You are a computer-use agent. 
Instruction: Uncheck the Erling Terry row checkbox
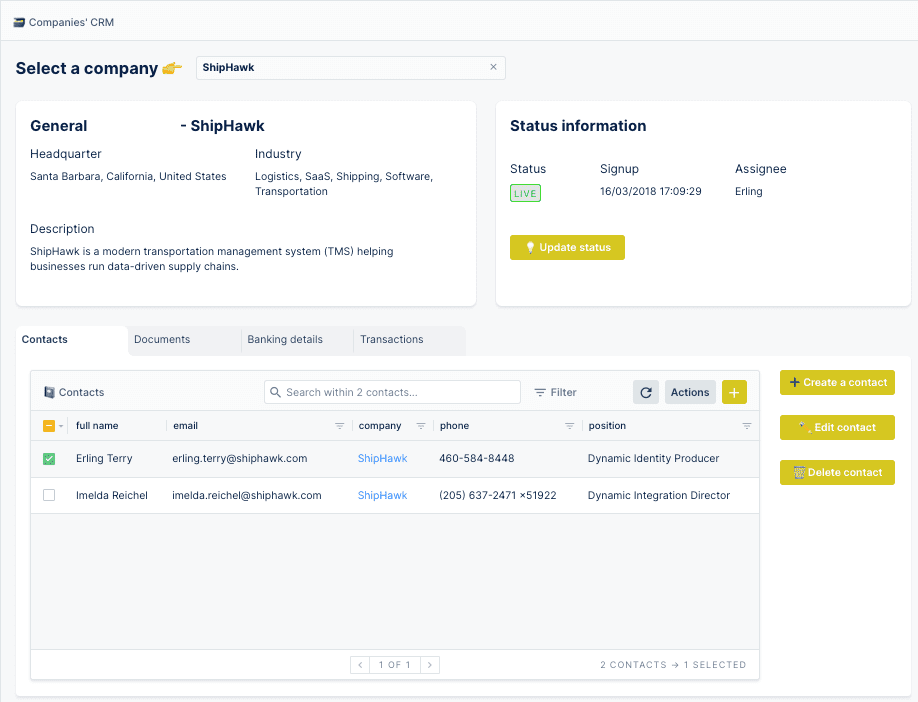[49, 459]
